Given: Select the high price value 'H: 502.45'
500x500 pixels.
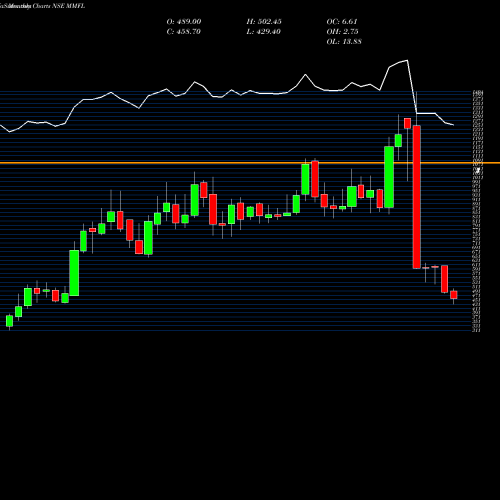Looking at the screenshot, I should pos(264,22).
